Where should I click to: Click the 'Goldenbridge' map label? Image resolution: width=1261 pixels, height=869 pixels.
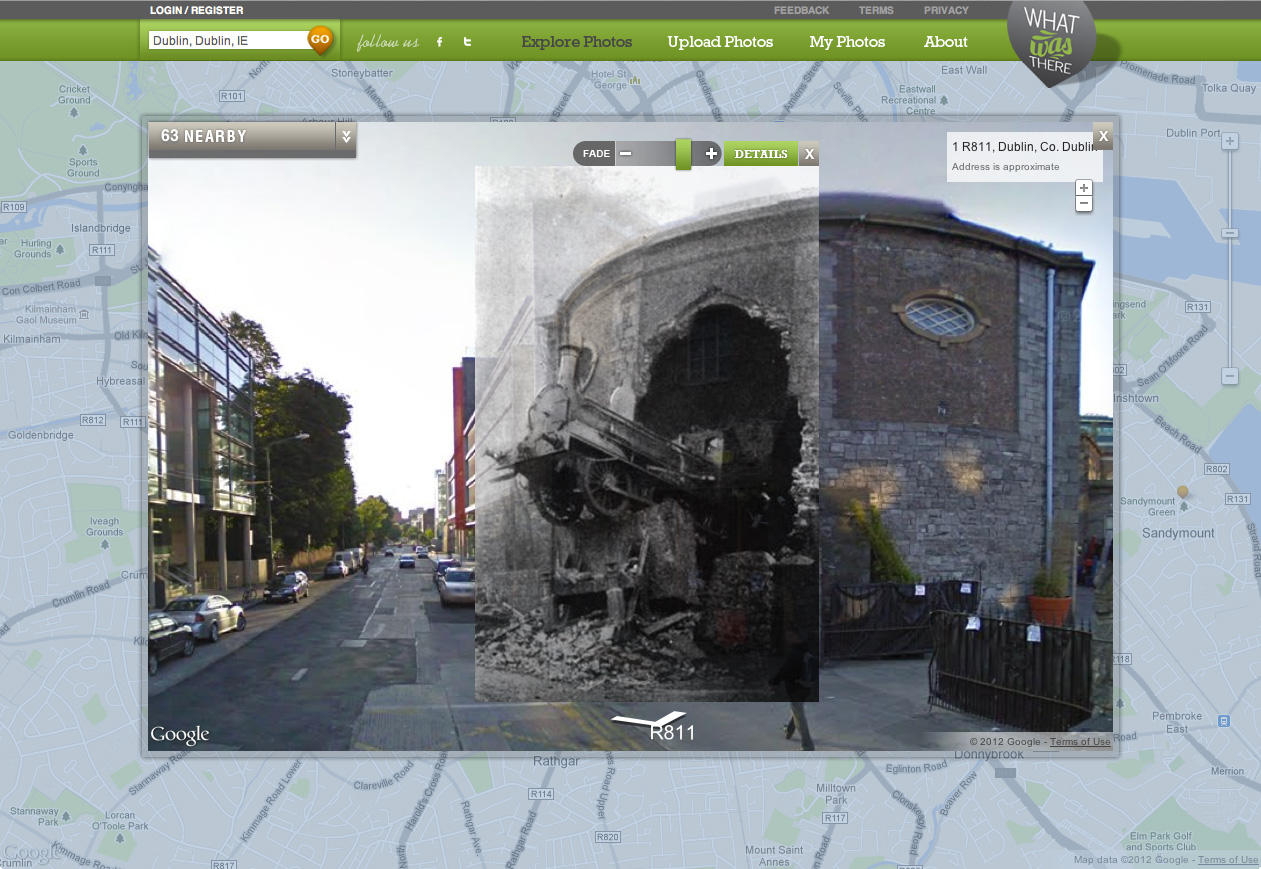(40, 436)
